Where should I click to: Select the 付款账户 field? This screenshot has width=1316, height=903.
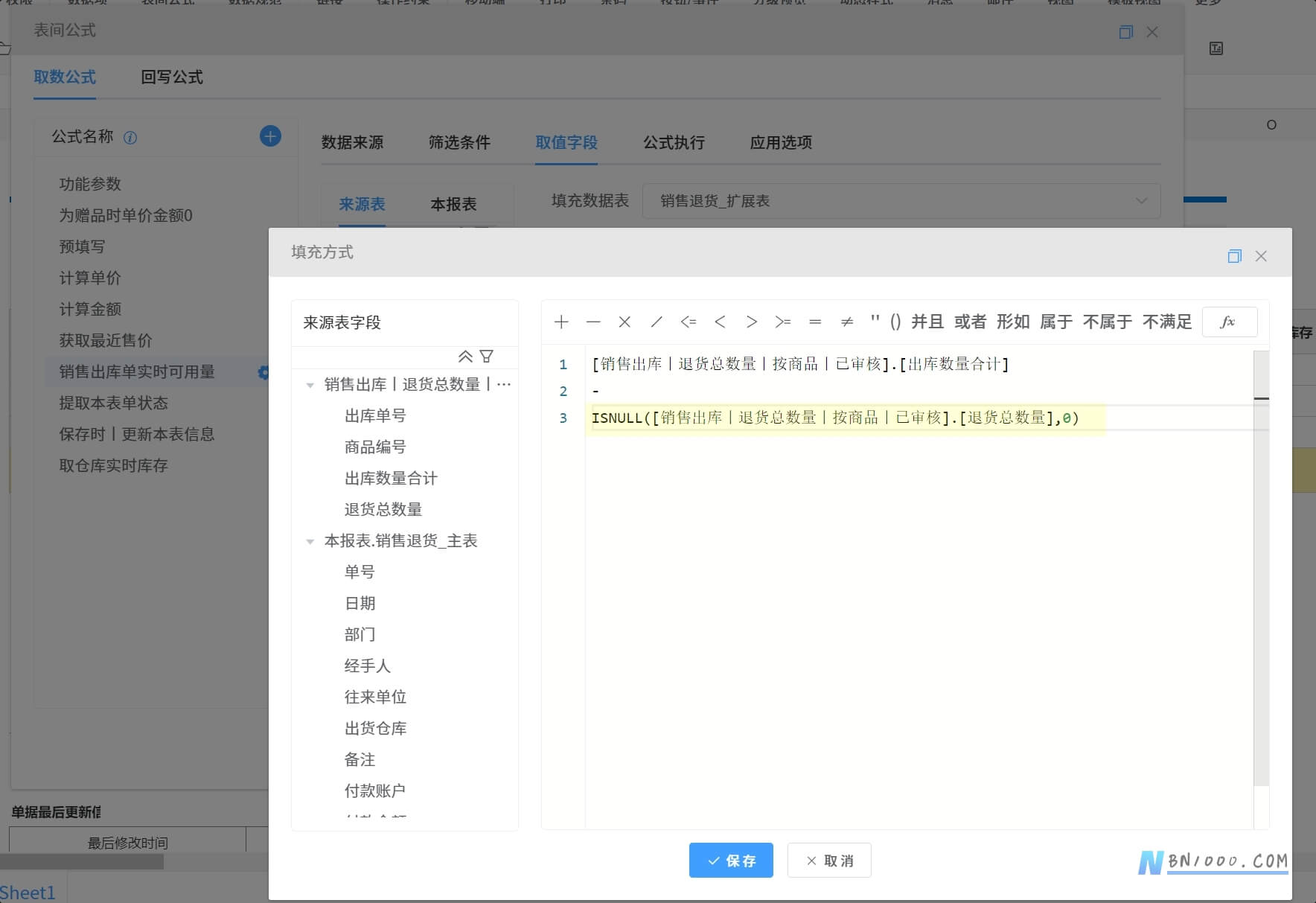click(x=375, y=791)
